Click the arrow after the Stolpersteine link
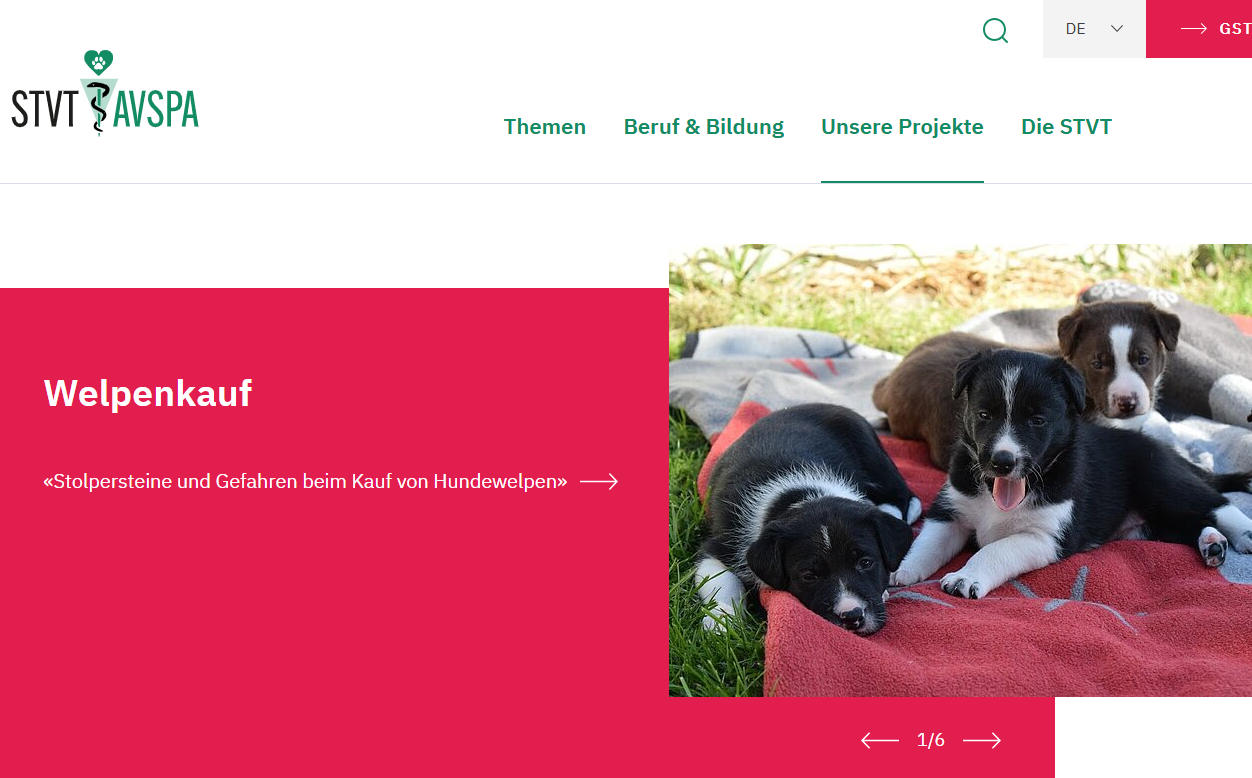The width and height of the screenshot is (1252, 778). (x=599, y=482)
